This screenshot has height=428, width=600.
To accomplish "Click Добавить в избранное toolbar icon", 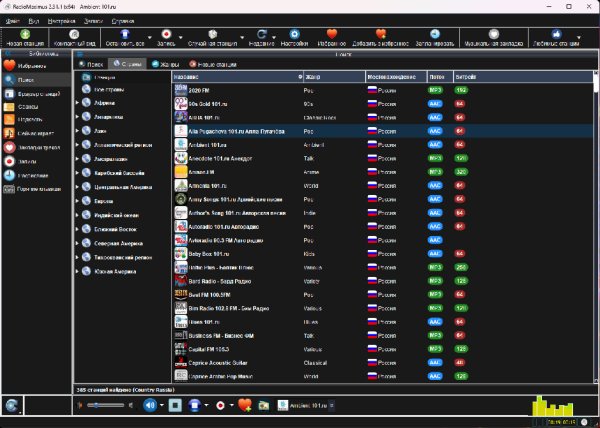I will point(380,34).
